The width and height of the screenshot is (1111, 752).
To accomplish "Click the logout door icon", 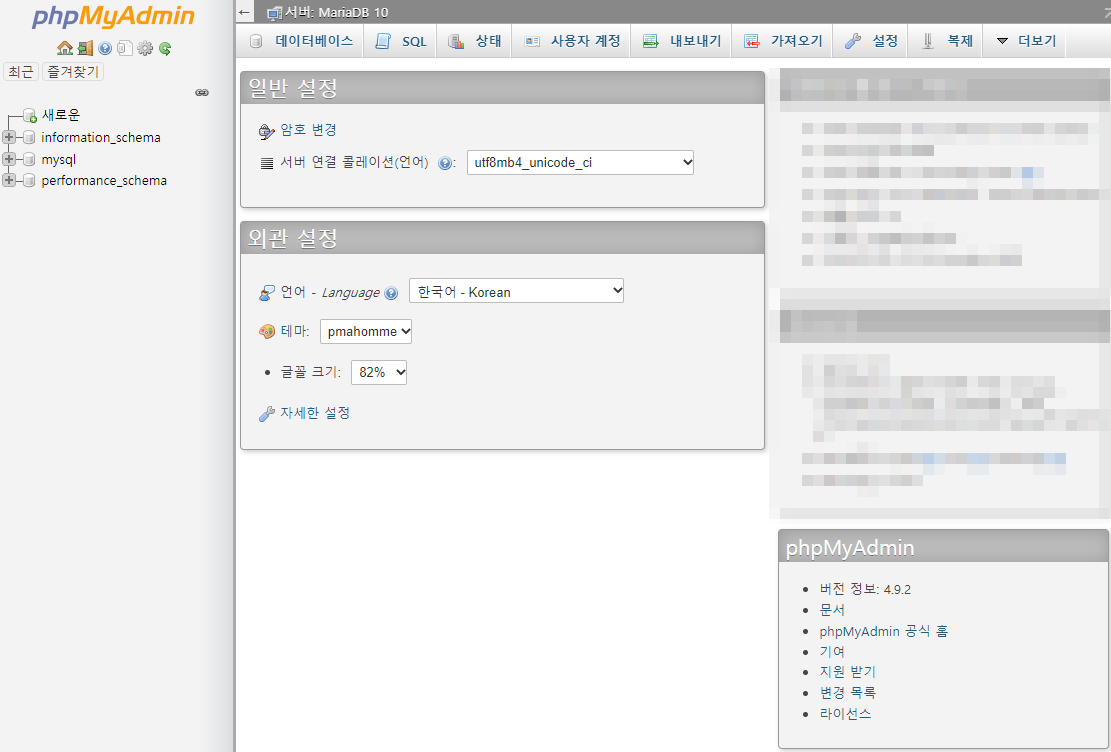I will click(x=85, y=48).
